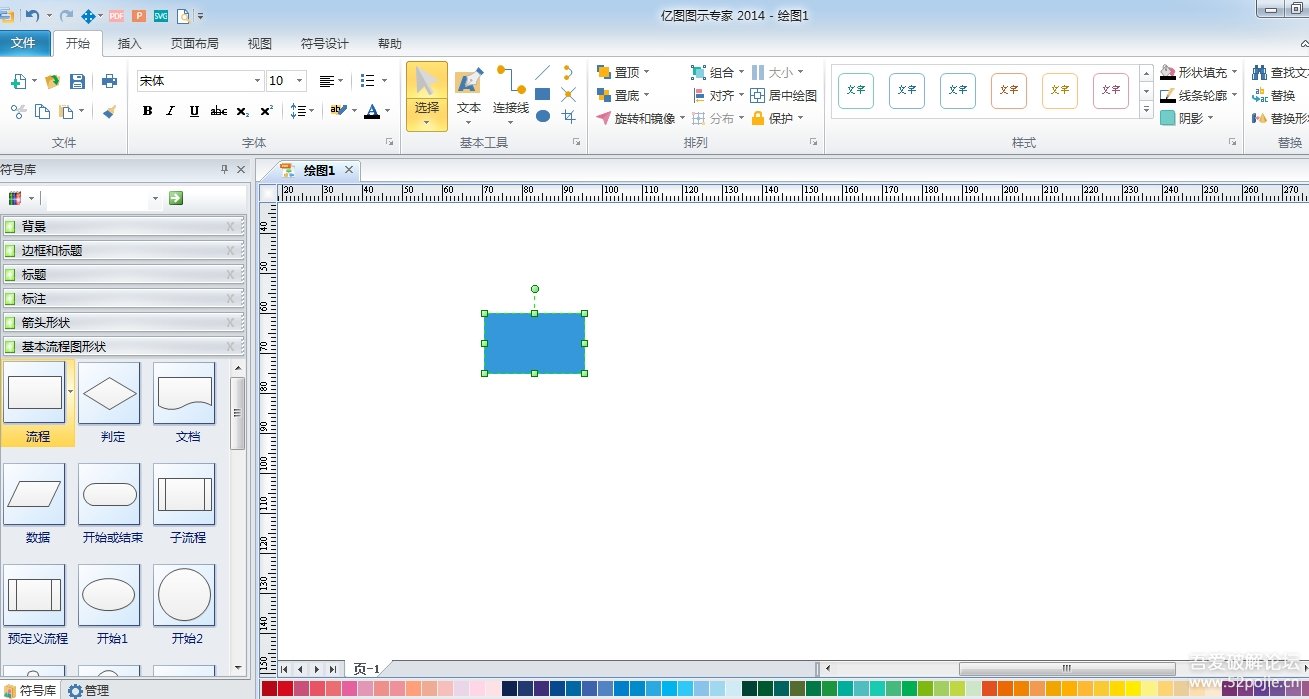1309x699 pixels.
Task: Click the printer icon in the 文件 group
Action: [109, 82]
